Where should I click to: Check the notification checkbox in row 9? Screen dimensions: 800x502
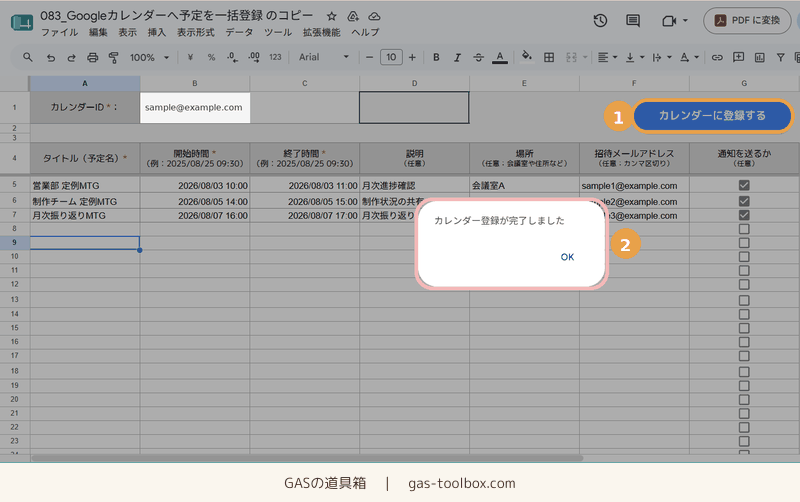coord(744,243)
